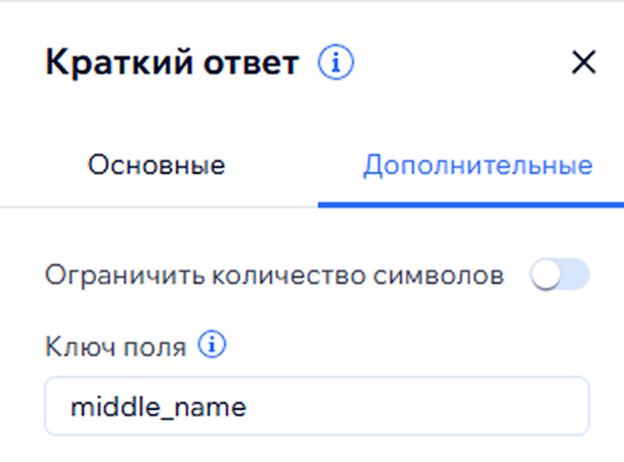Open the Ключ поля info tooltip icon

pos(212,346)
